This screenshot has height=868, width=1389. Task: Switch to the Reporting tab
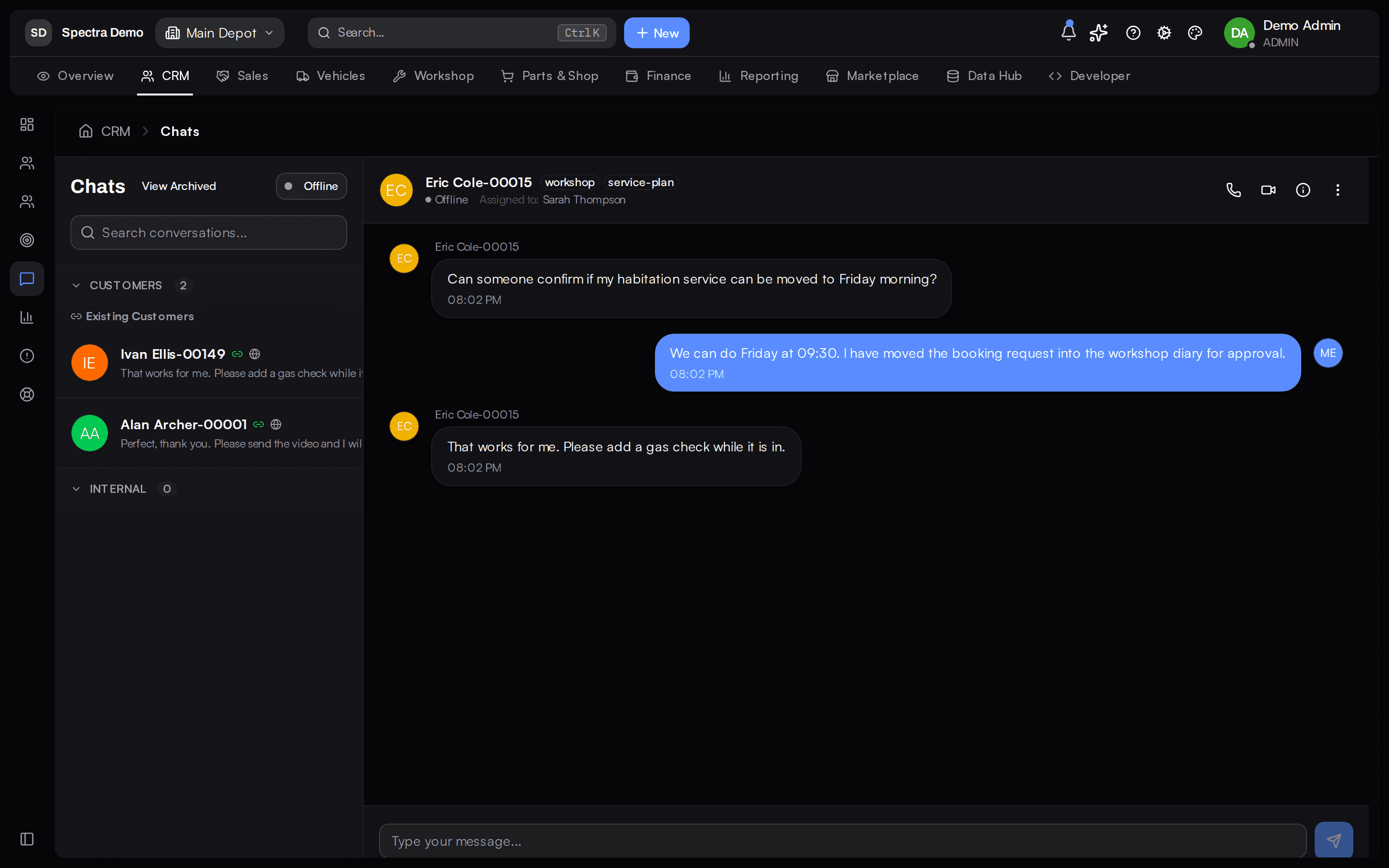point(758,76)
